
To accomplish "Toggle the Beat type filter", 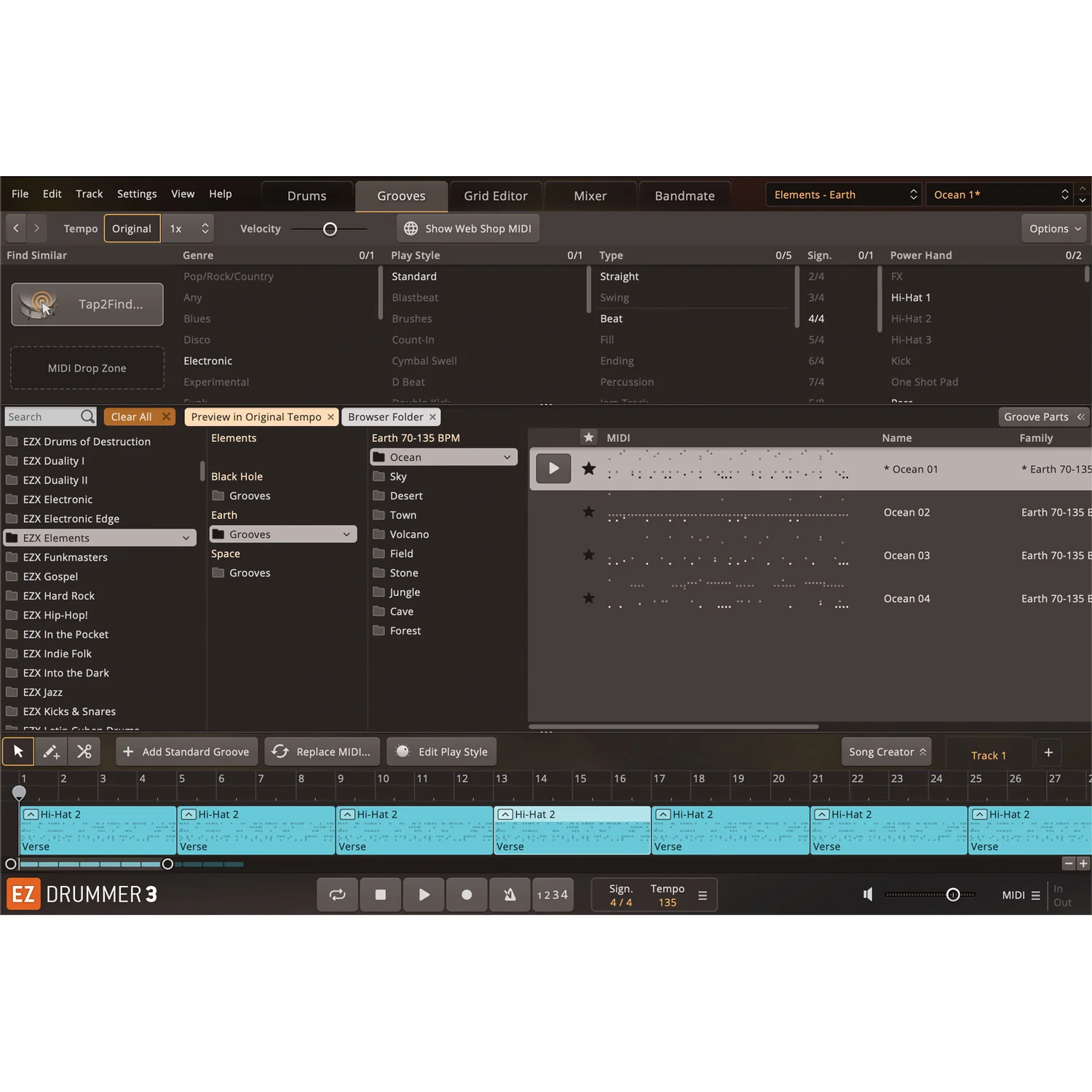I will [x=612, y=319].
